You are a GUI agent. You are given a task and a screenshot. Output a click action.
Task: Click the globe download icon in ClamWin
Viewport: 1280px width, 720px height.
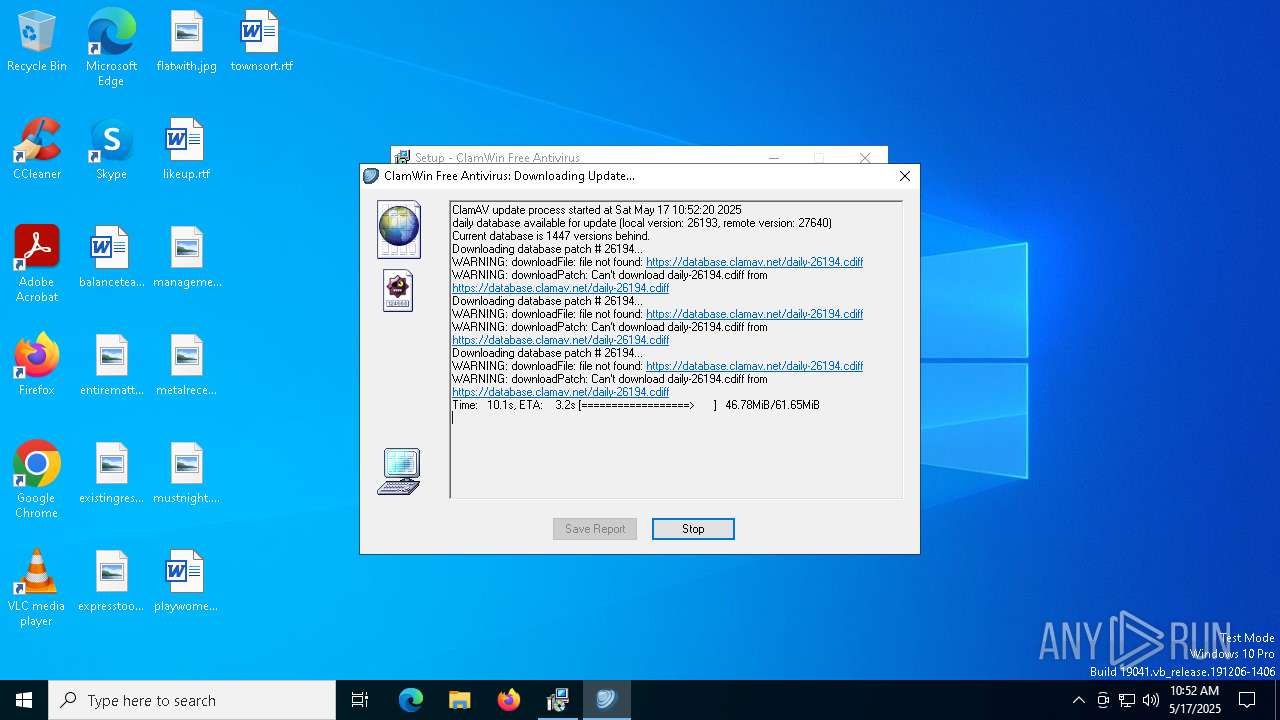[399, 229]
